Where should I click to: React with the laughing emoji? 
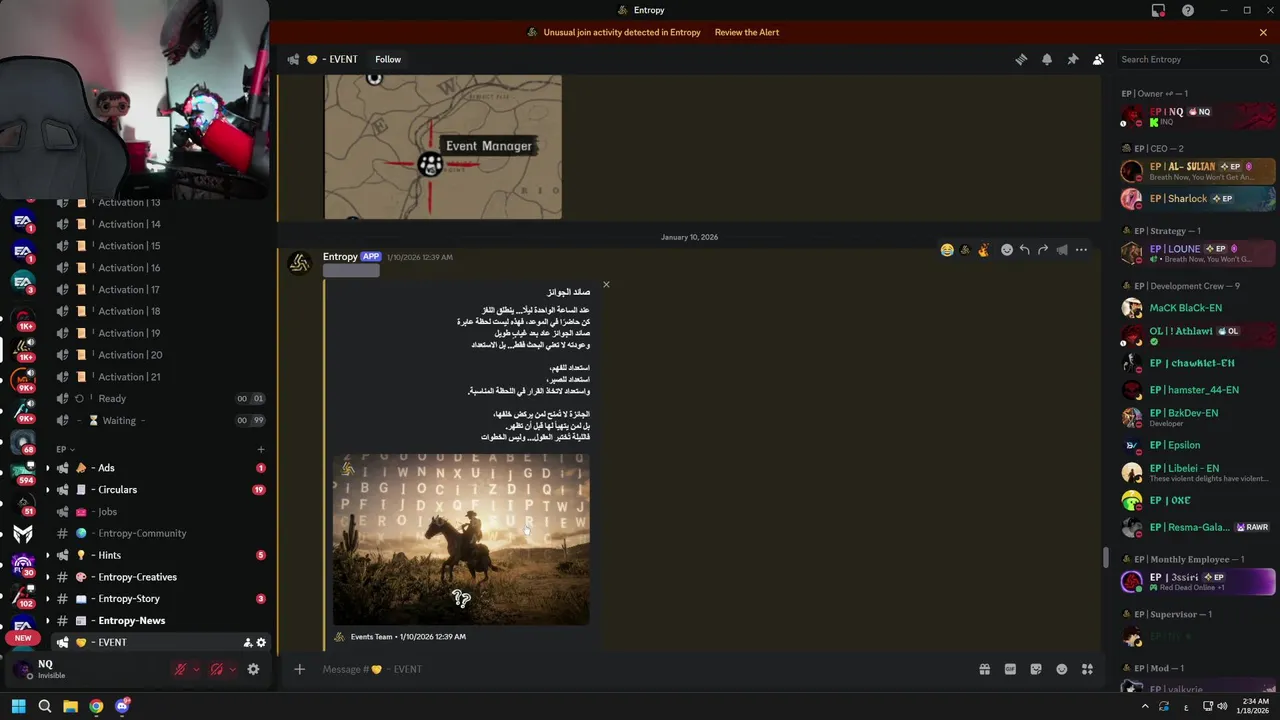coord(947,250)
